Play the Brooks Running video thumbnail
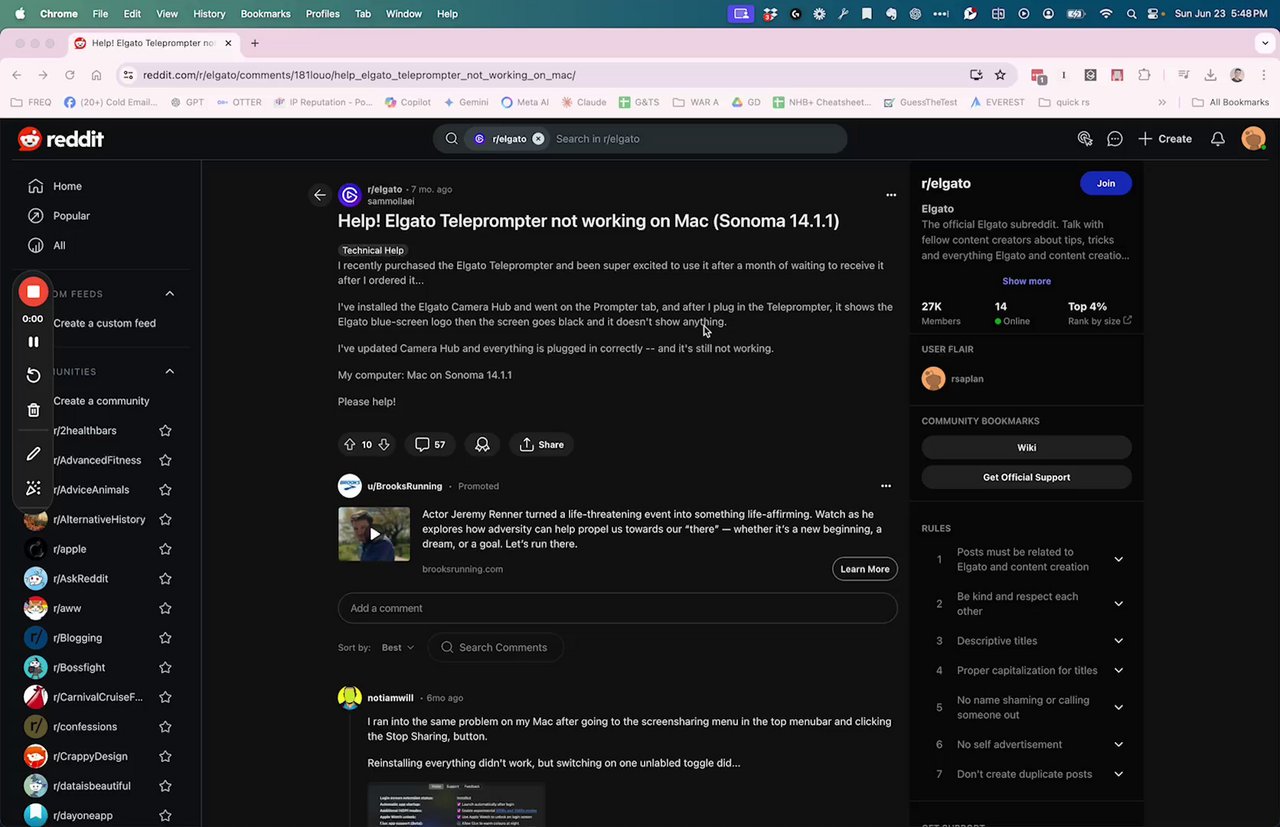The height and width of the screenshot is (827, 1280). click(374, 534)
